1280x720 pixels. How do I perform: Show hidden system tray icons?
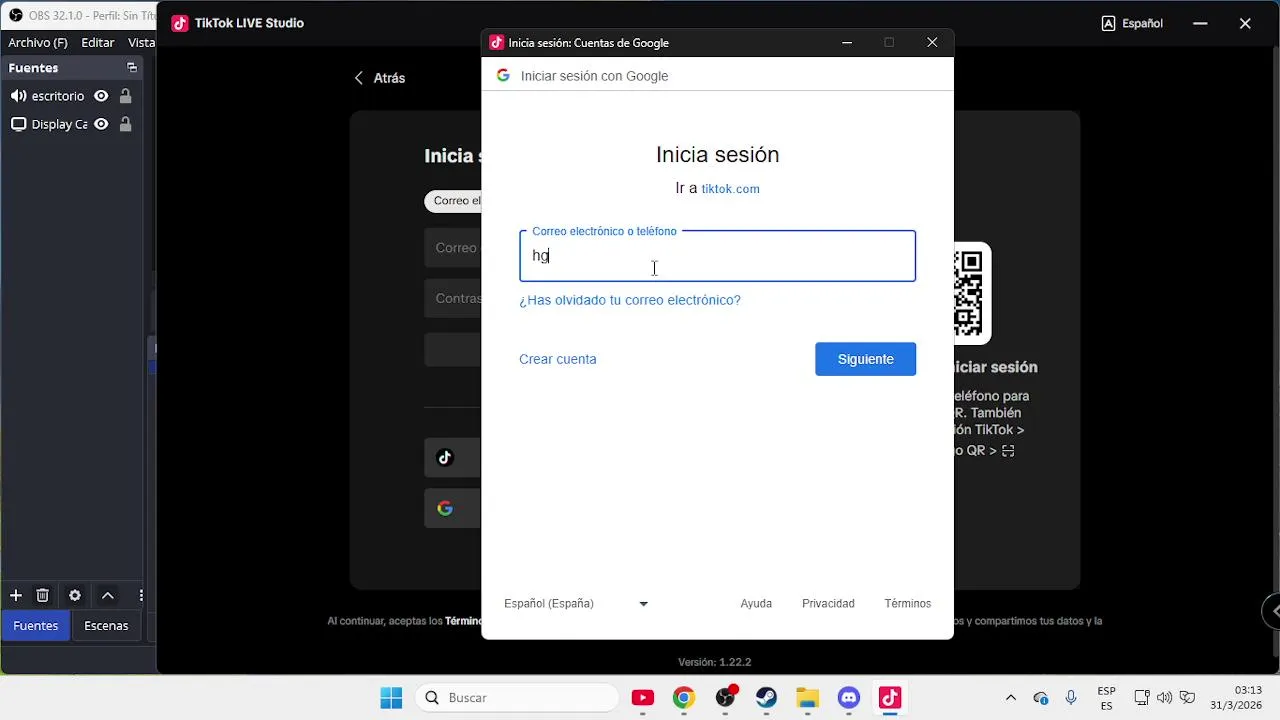(1010, 698)
